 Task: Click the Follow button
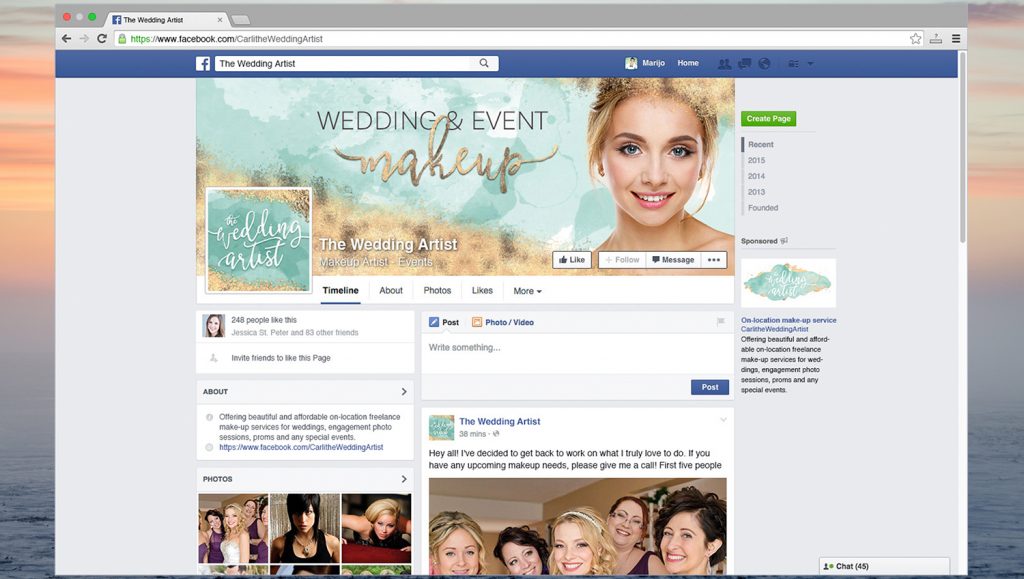click(622, 260)
